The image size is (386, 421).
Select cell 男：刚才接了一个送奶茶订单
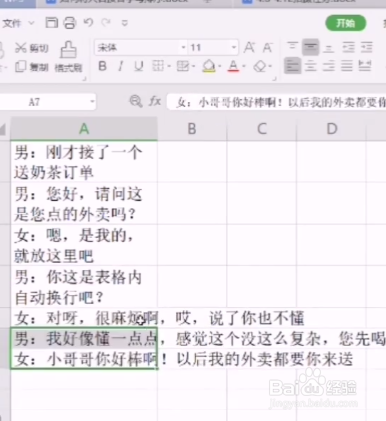coord(84,162)
